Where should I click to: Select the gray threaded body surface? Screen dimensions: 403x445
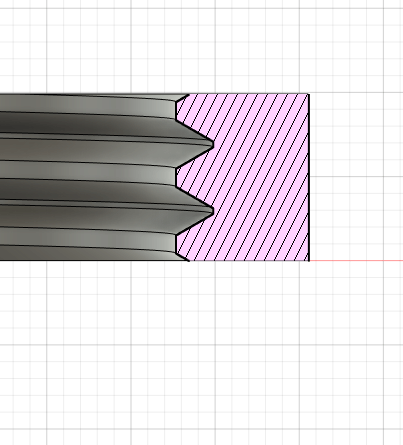[x=87, y=177]
